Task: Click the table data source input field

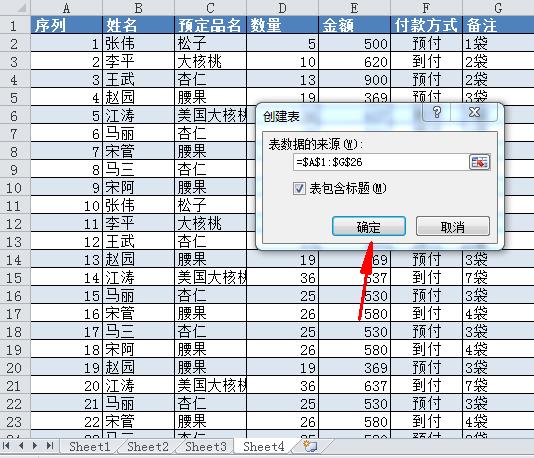Action: coord(381,162)
